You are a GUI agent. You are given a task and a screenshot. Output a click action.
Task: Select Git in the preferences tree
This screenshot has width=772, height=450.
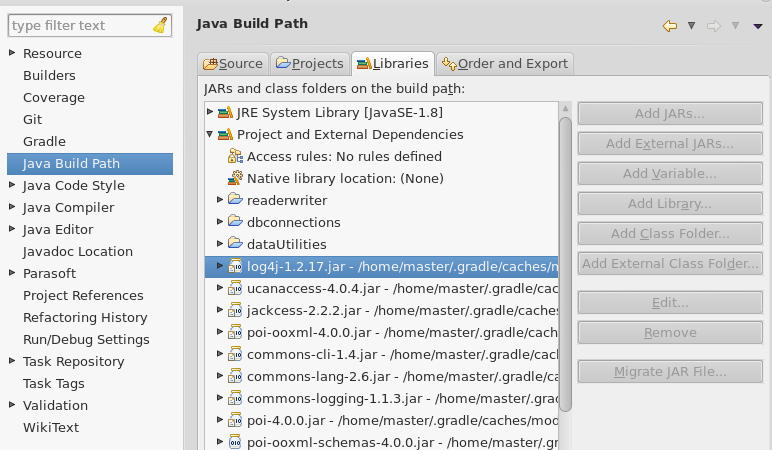coord(32,119)
